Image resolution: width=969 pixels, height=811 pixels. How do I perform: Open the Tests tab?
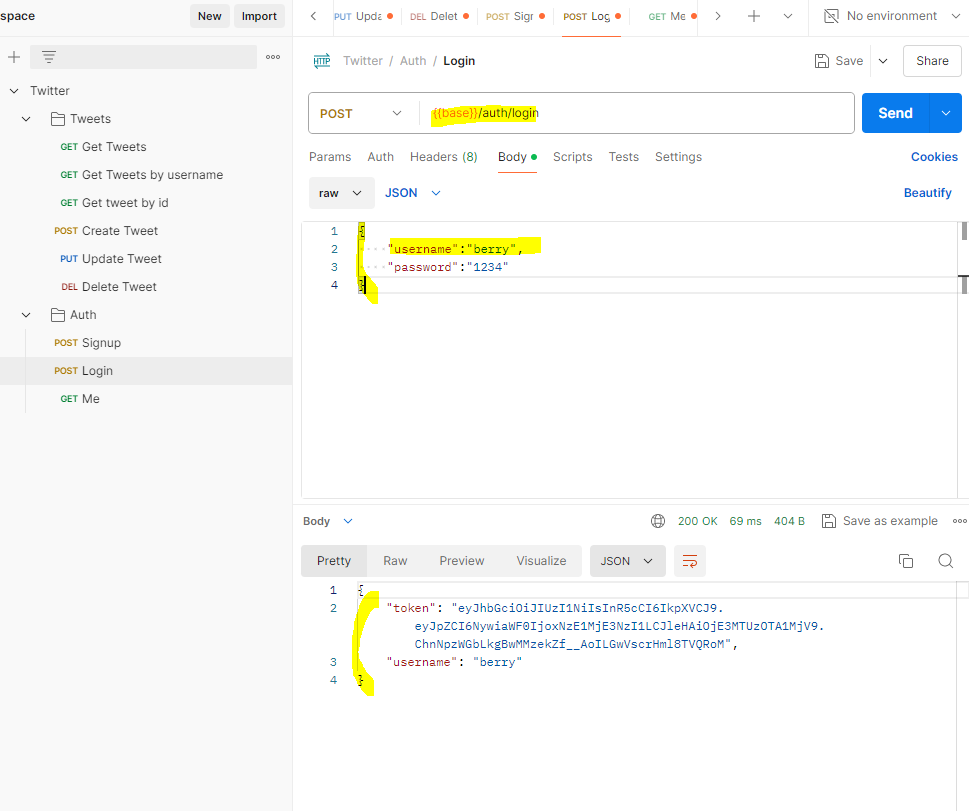coord(624,157)
